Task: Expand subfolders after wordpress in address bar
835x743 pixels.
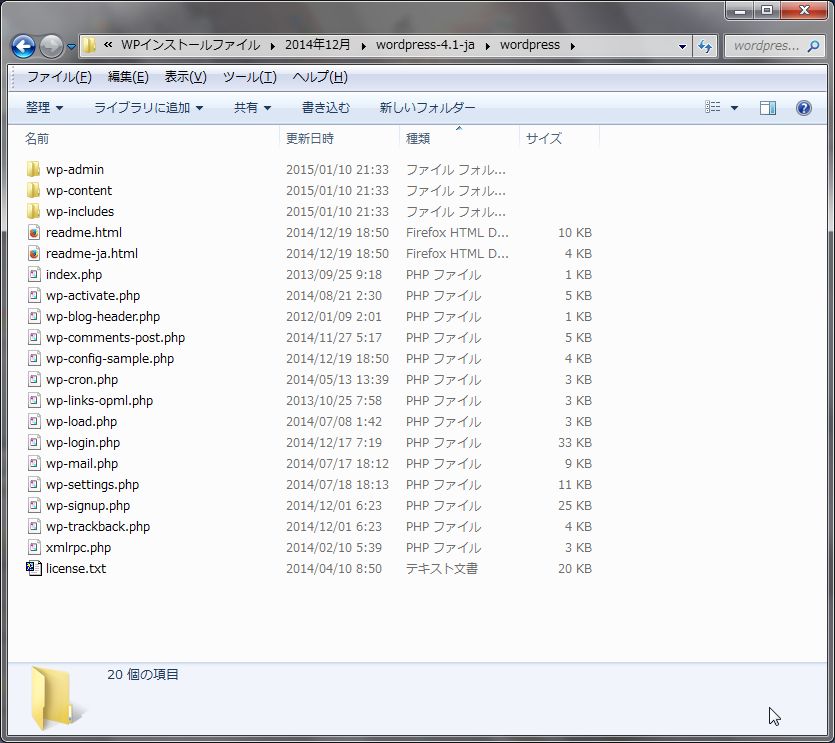Action: pos(572,46)
